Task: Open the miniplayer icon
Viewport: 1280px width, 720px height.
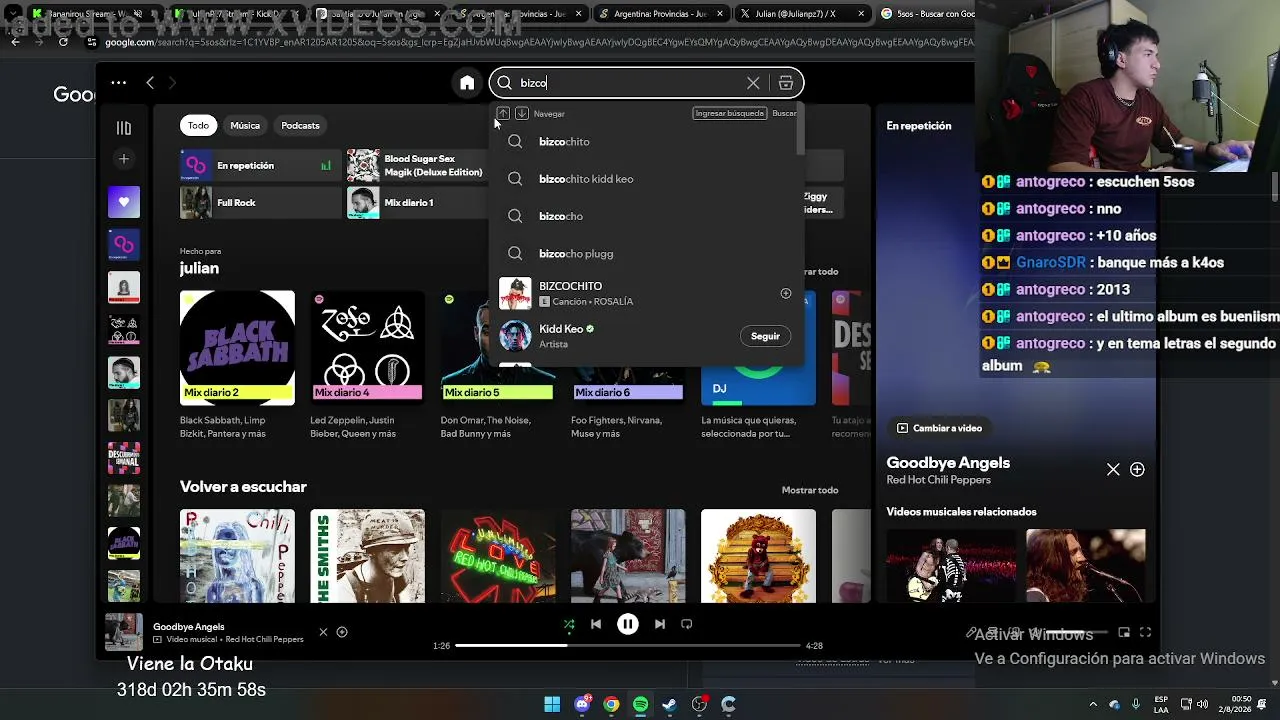Action: [x=1124, y=633]
